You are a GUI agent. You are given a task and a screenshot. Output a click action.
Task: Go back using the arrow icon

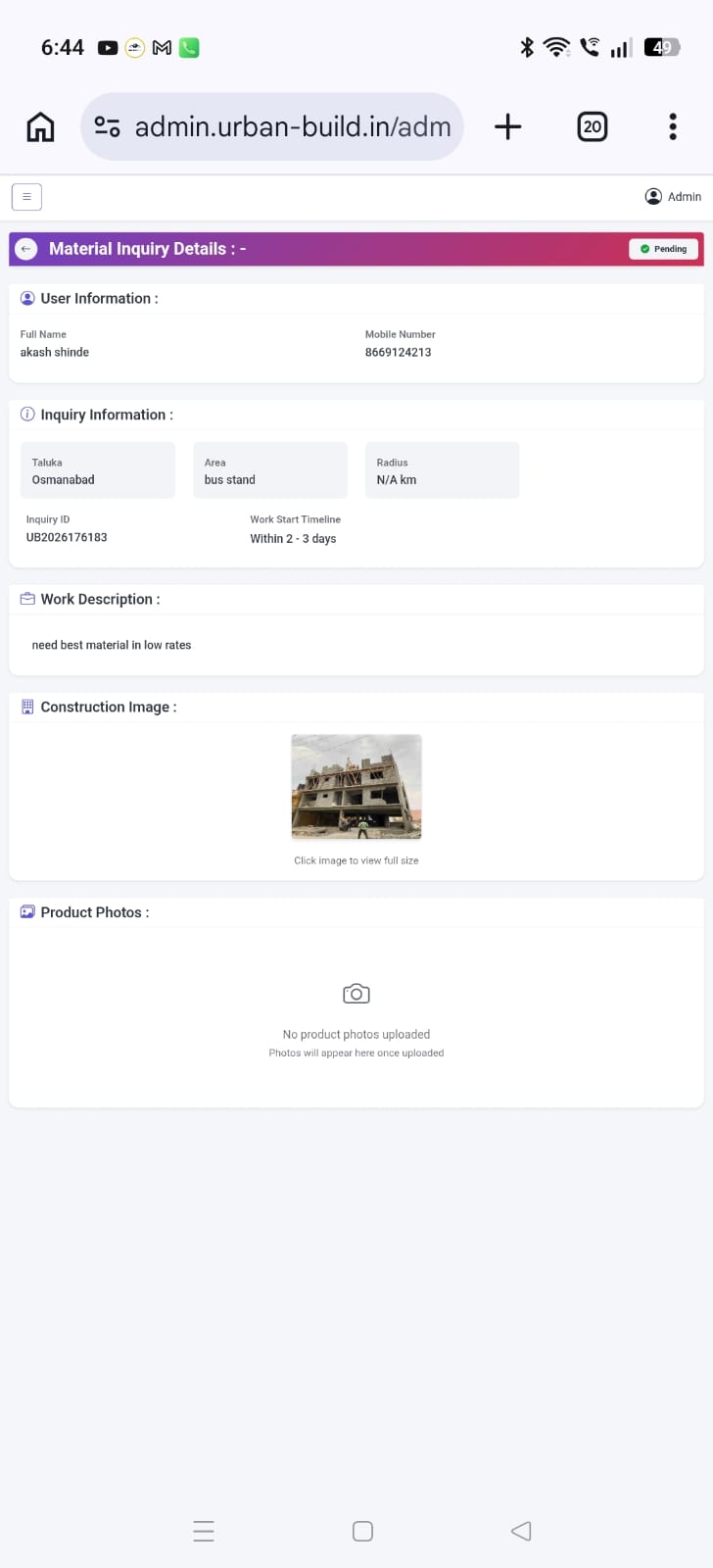pos(26,249)
